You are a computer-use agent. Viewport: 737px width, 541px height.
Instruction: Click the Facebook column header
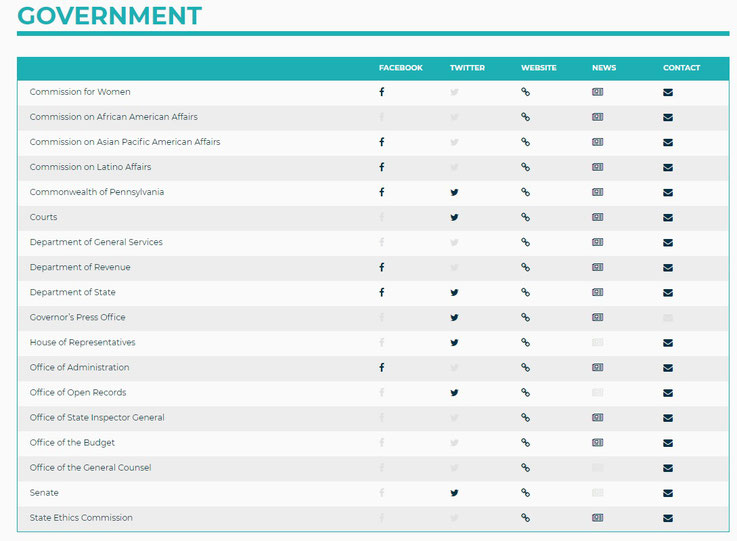point(400,68)
